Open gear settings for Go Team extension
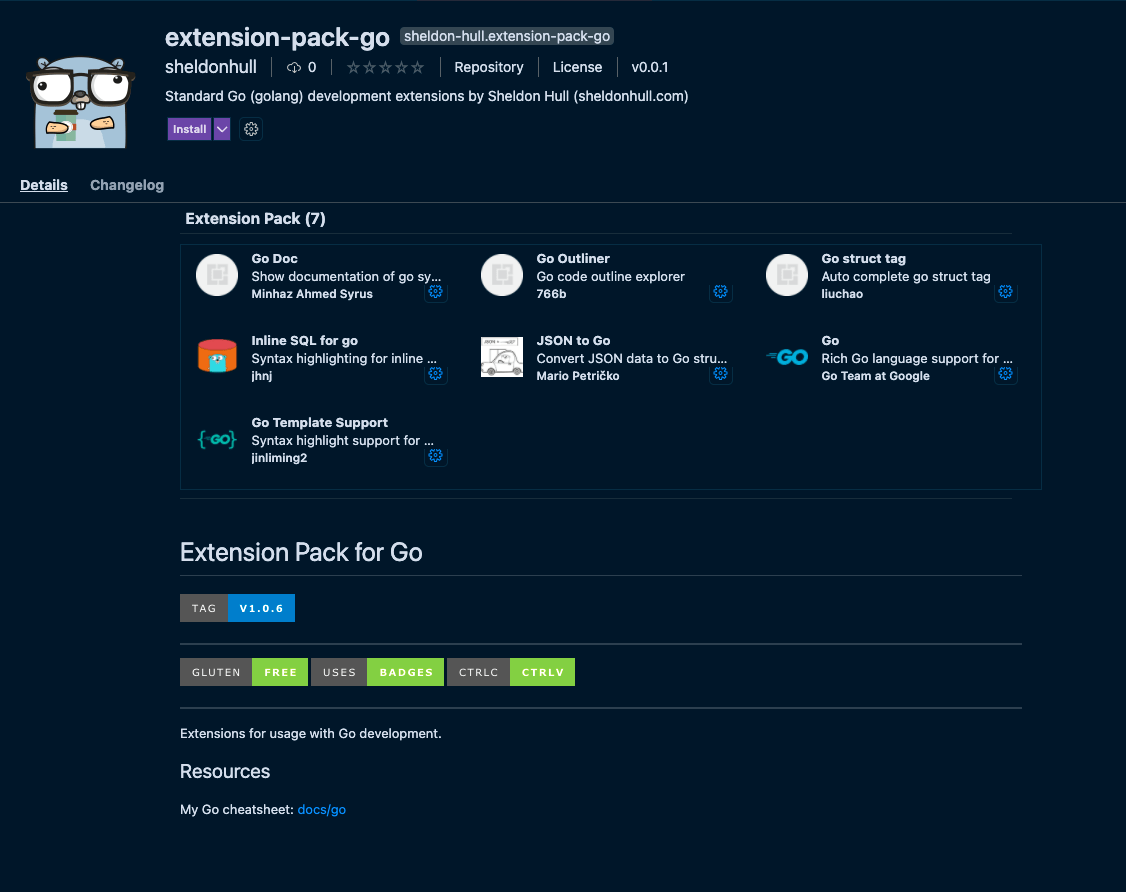 [x=1006, y=374]
